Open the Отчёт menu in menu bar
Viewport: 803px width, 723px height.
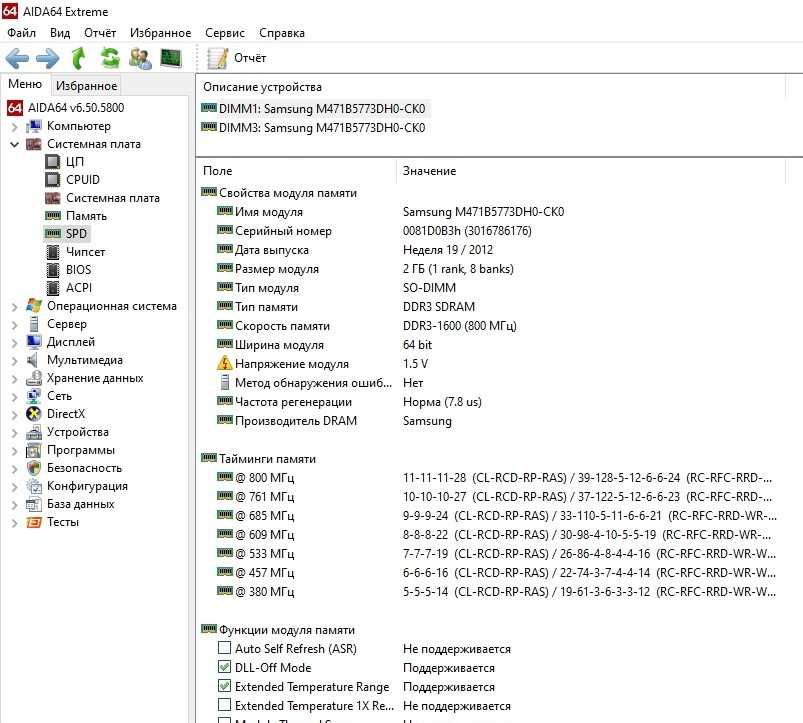(x=100, y=33)
